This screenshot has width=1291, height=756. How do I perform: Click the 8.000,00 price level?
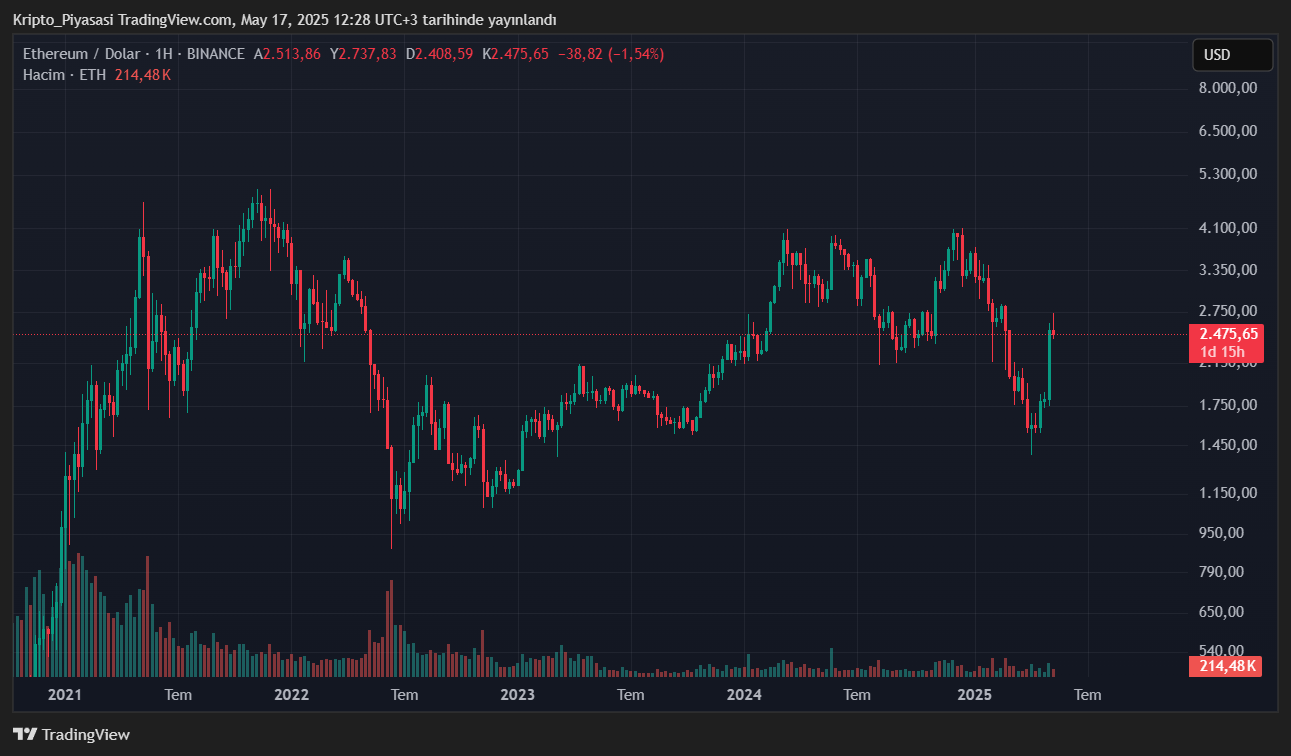[x=1226, y=88]
